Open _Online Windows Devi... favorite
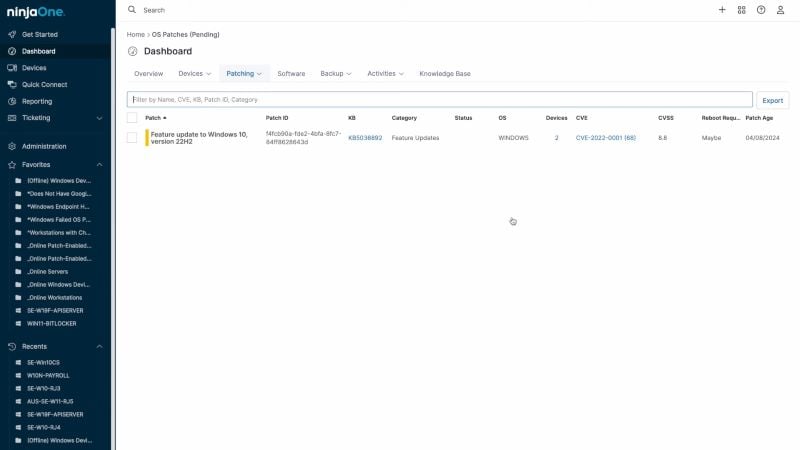This screenshot has width=800, height=450. click(x=58, y=285)
